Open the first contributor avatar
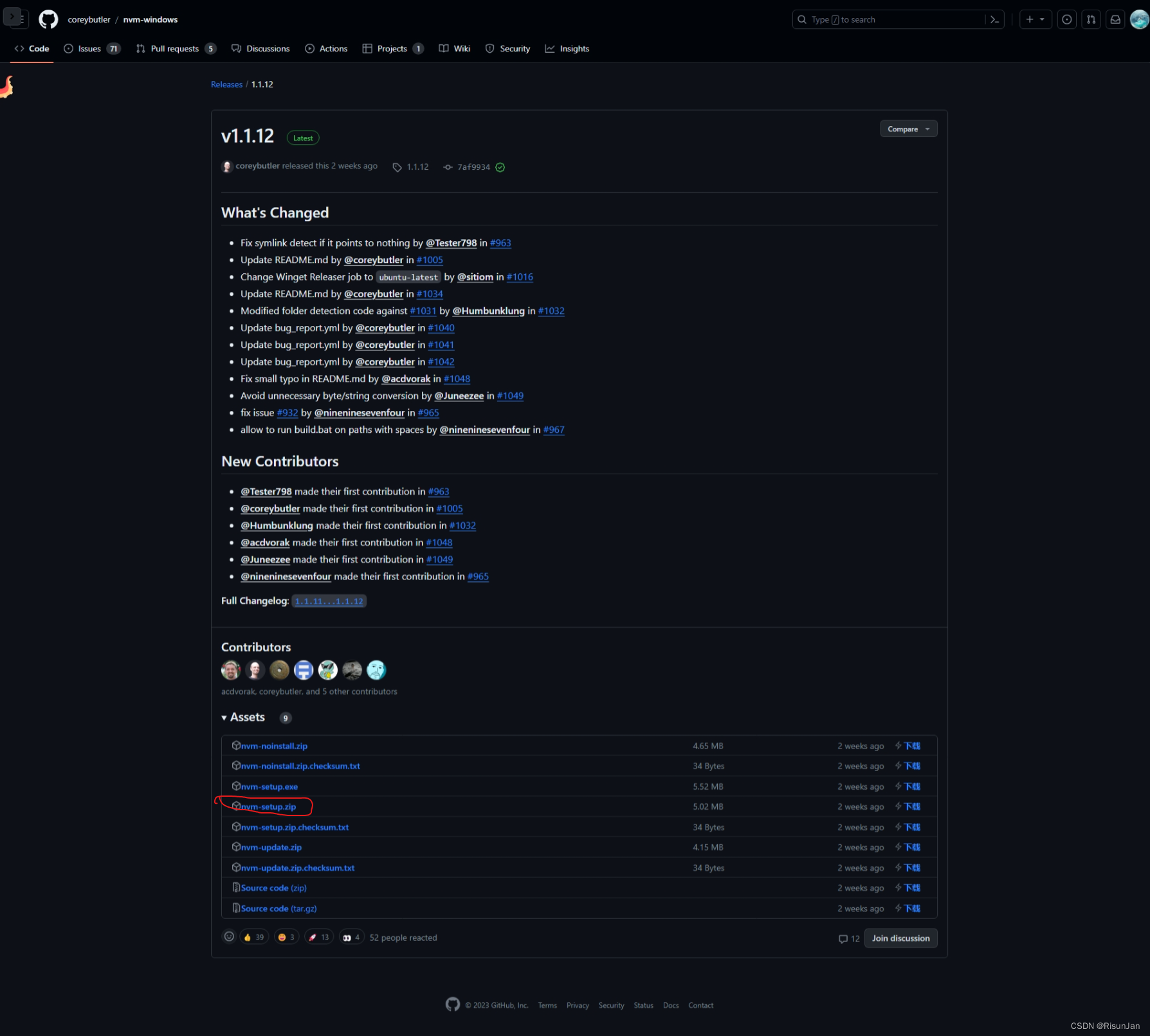 [x=231, y=670]
